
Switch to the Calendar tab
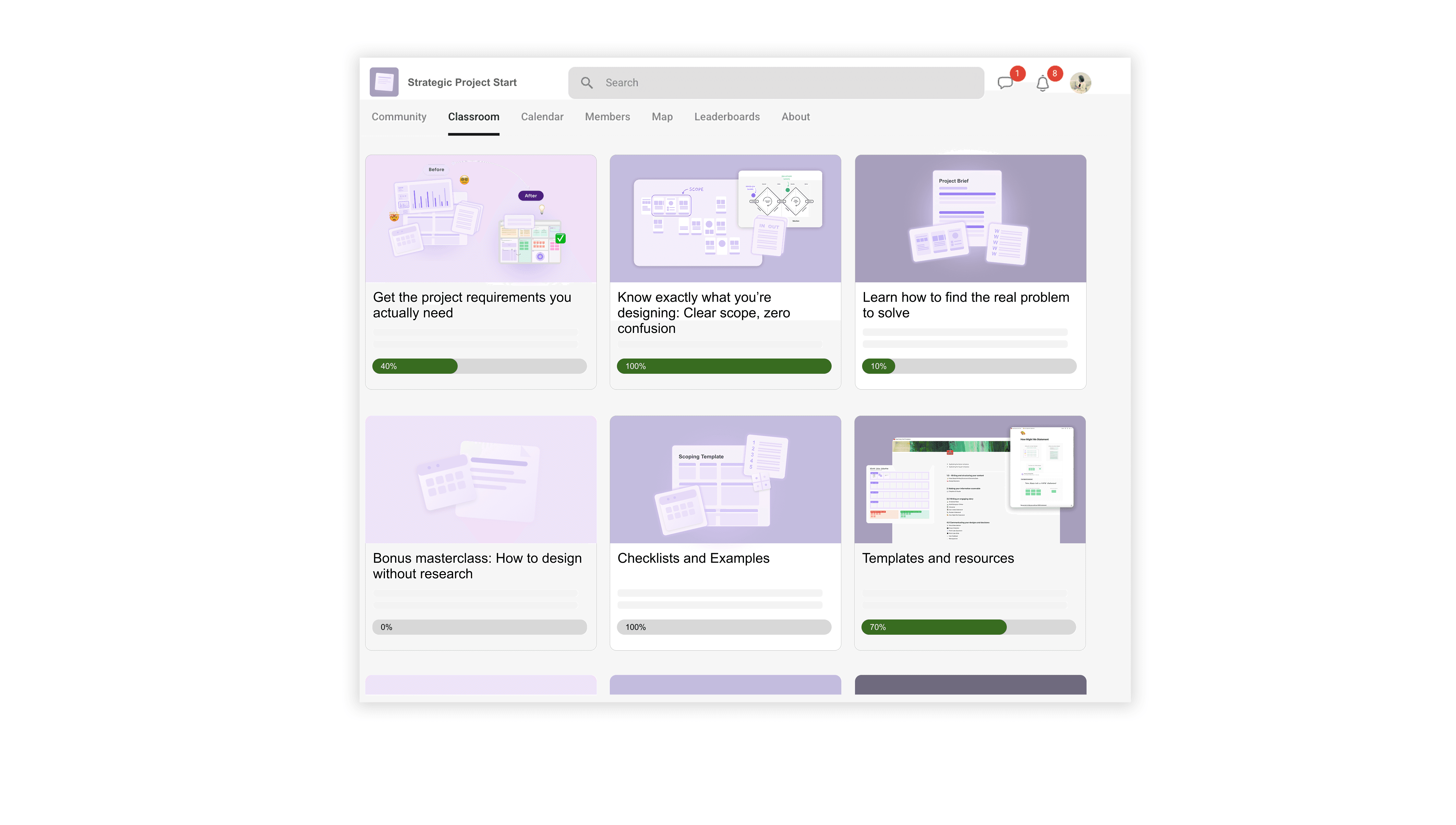(542, 117)
